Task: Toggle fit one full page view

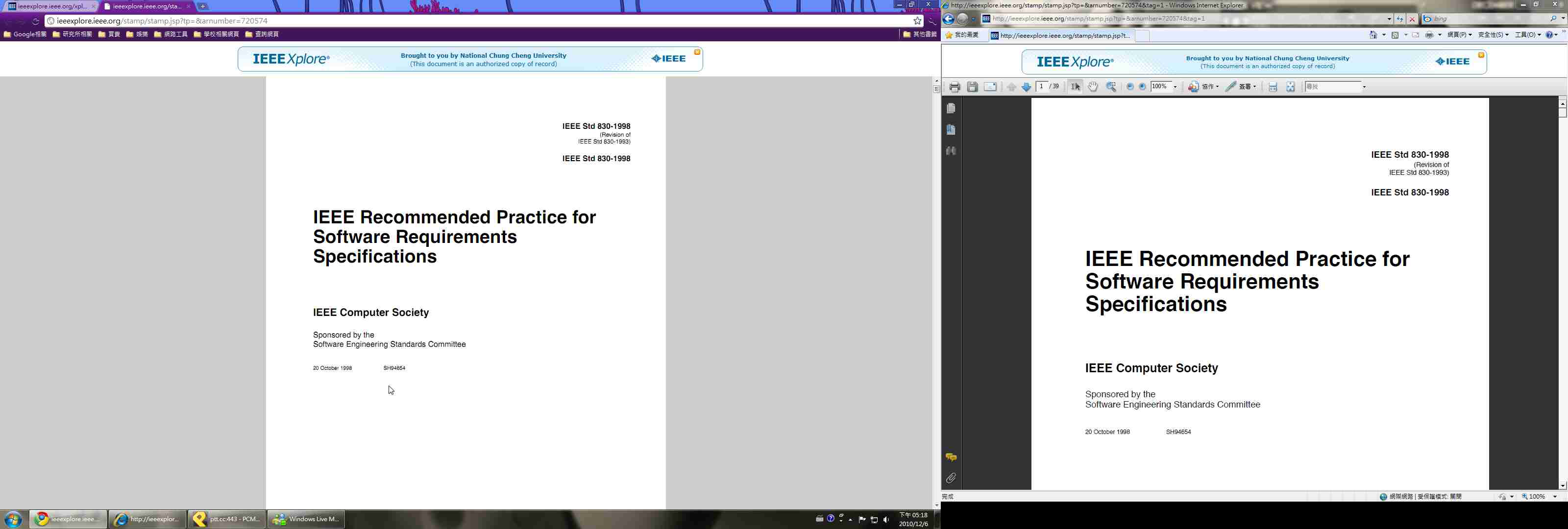Action: point(1291,87)
